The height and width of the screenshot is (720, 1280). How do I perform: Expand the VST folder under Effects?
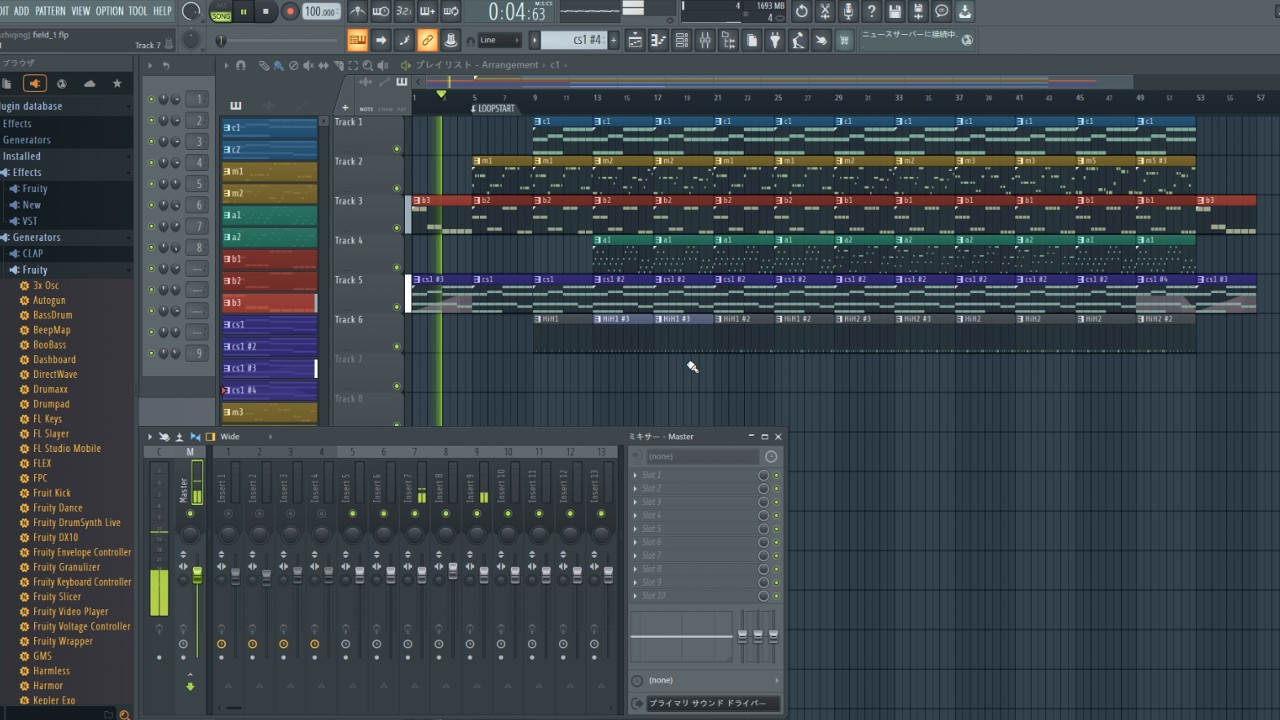(x=30, y=221)
